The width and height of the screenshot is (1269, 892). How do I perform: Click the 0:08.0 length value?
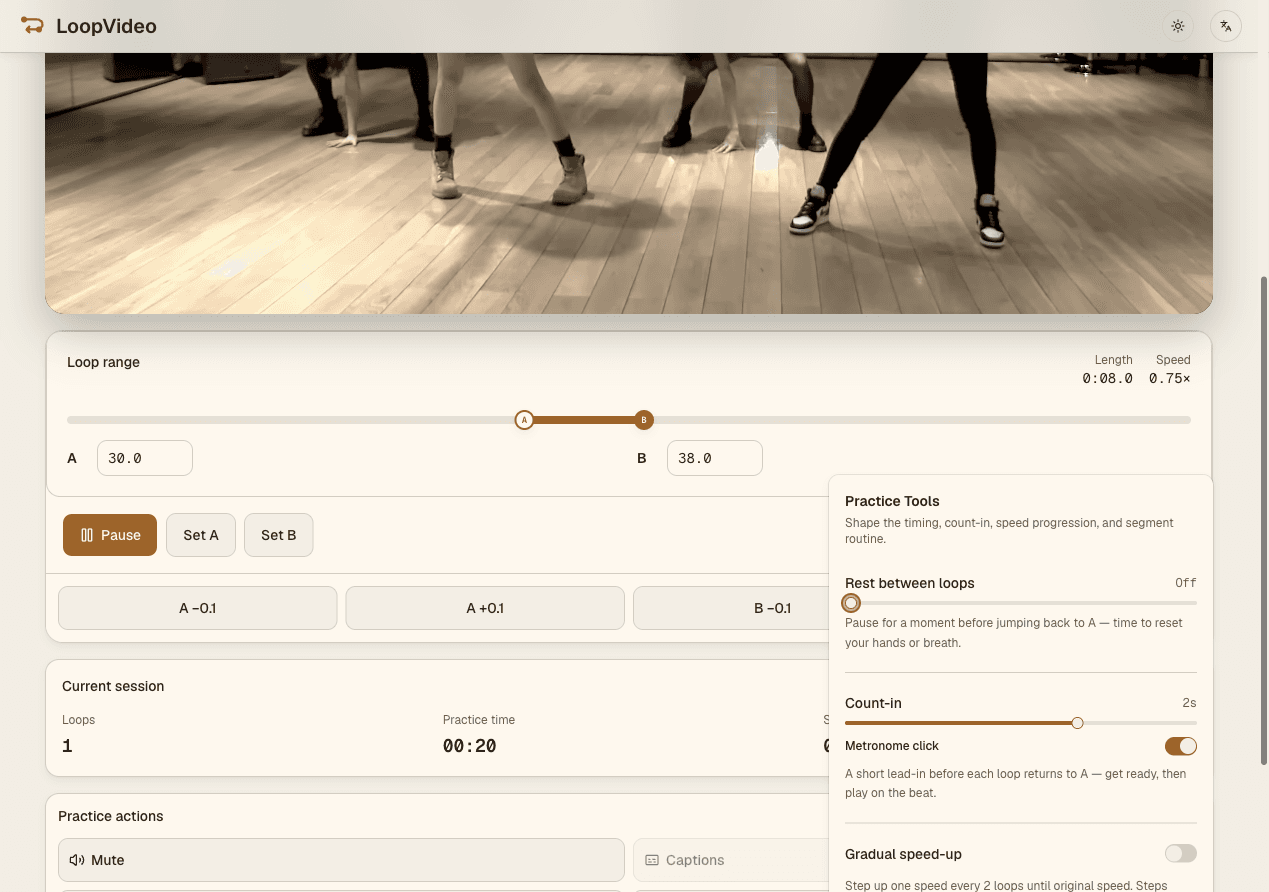click(1108, 379)
